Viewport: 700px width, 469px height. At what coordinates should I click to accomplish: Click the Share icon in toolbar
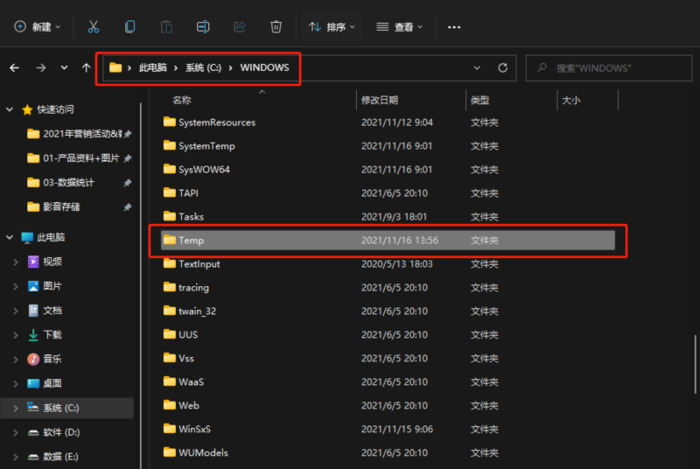[240, 27]
